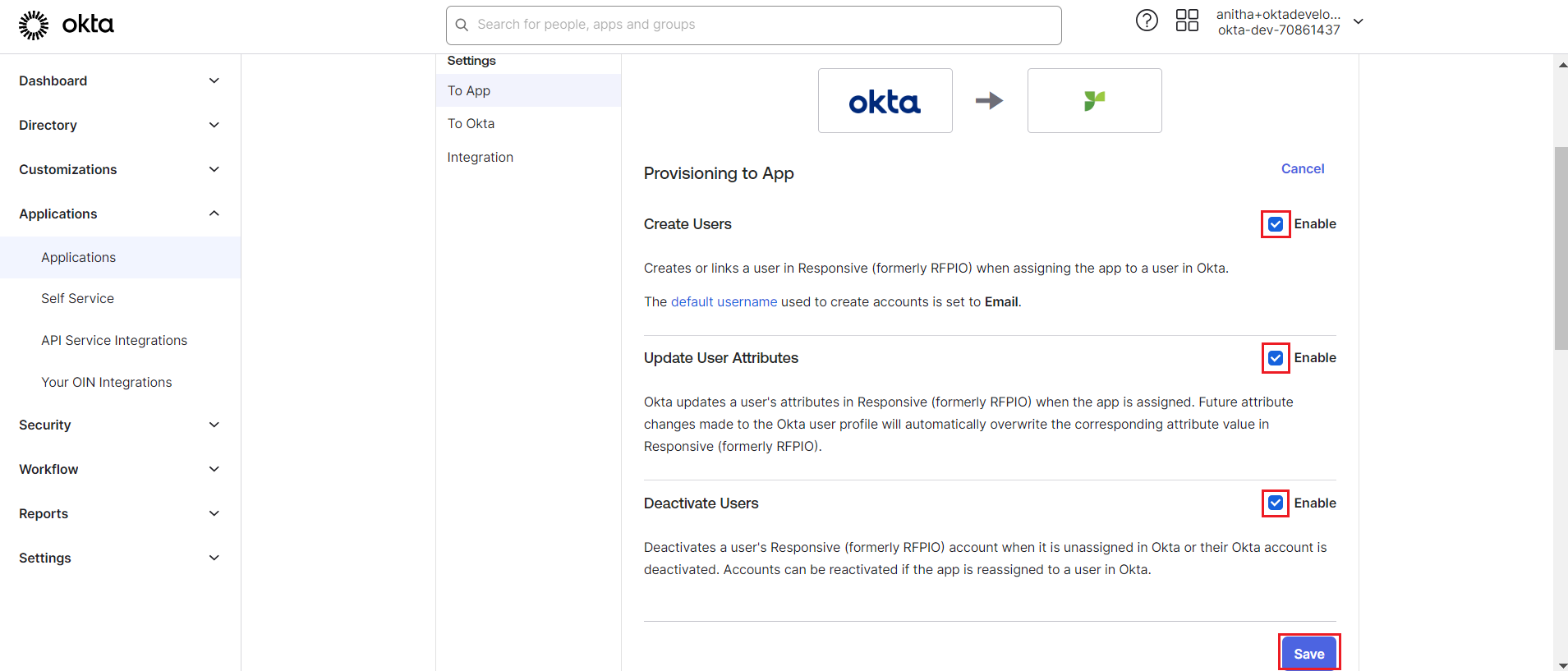Toggle Update User Attributes Enable checkbox
This screenshot has height=671, width=1568.
click(1276, 358)
